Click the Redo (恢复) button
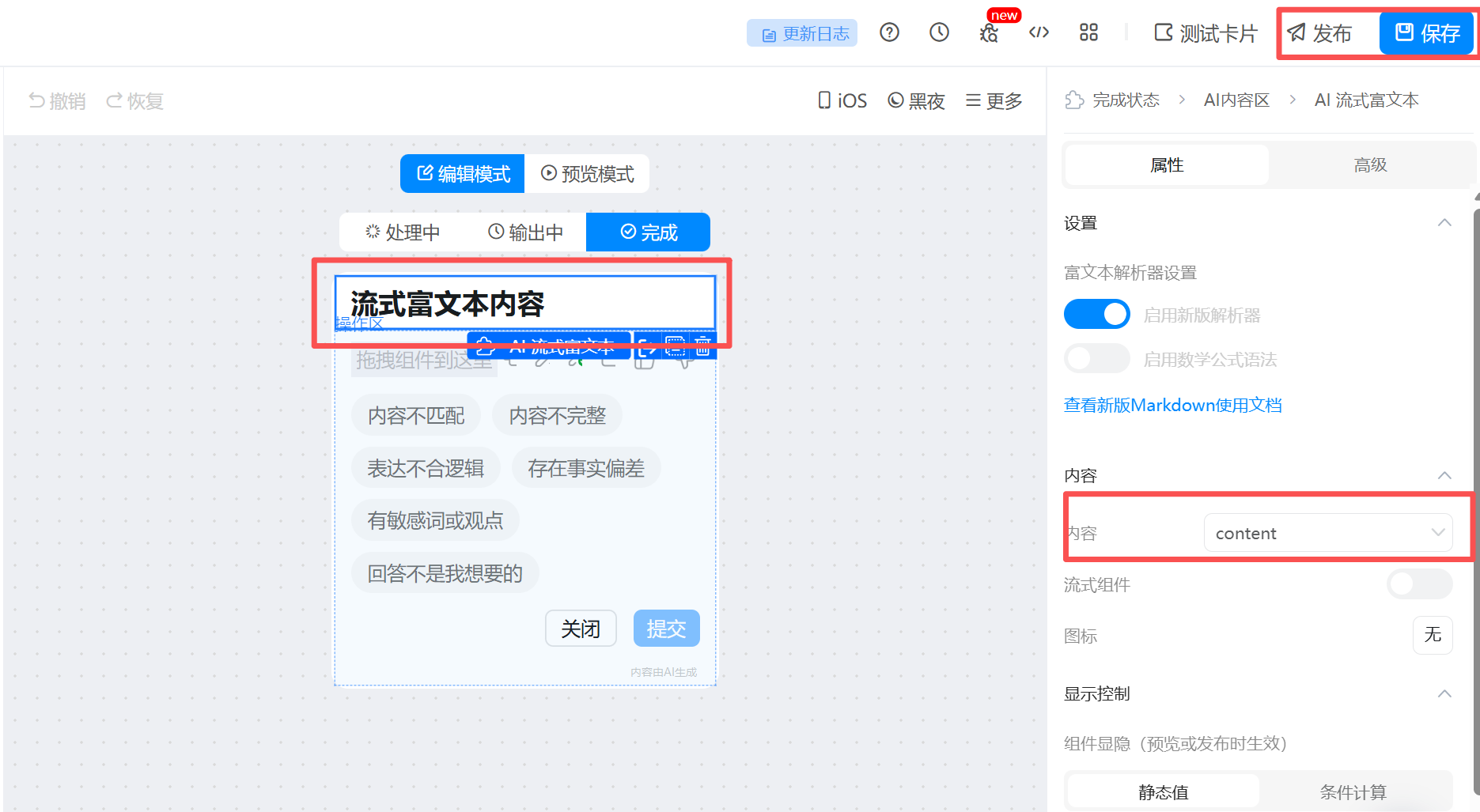This screenshot has width=1480, height=812. click(x=134, y=101)
